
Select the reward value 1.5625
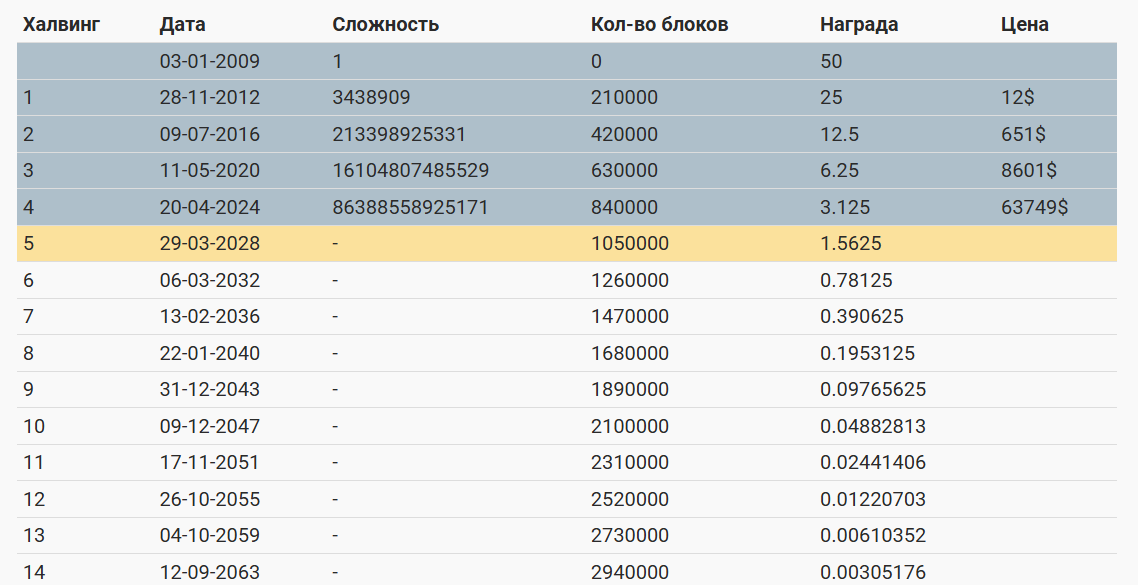(850, 244)
